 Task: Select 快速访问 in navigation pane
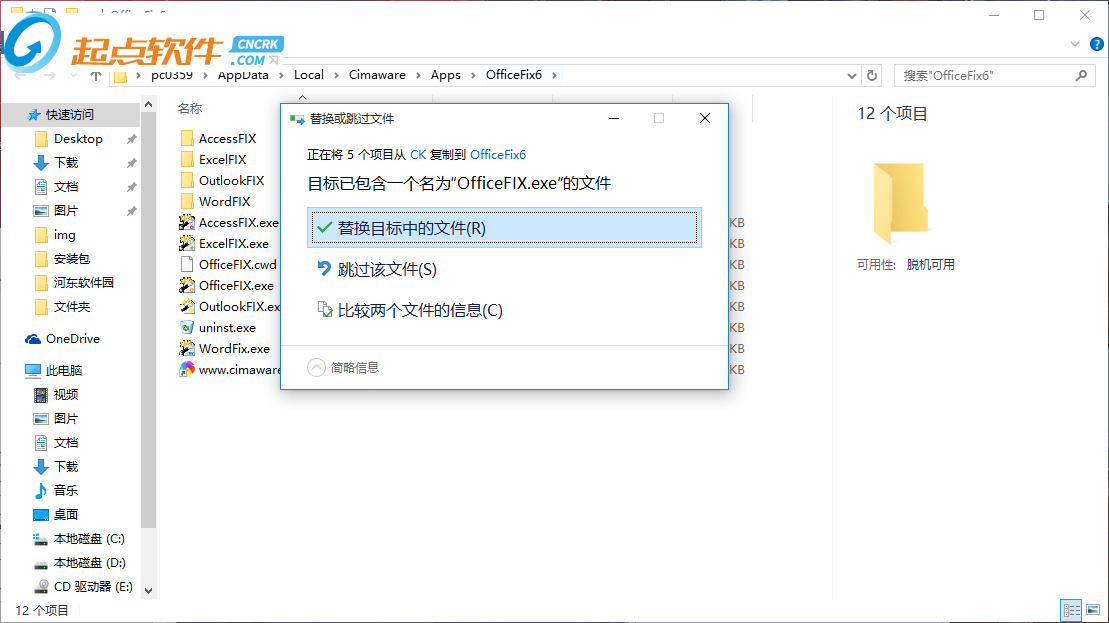tap(70, 115)
